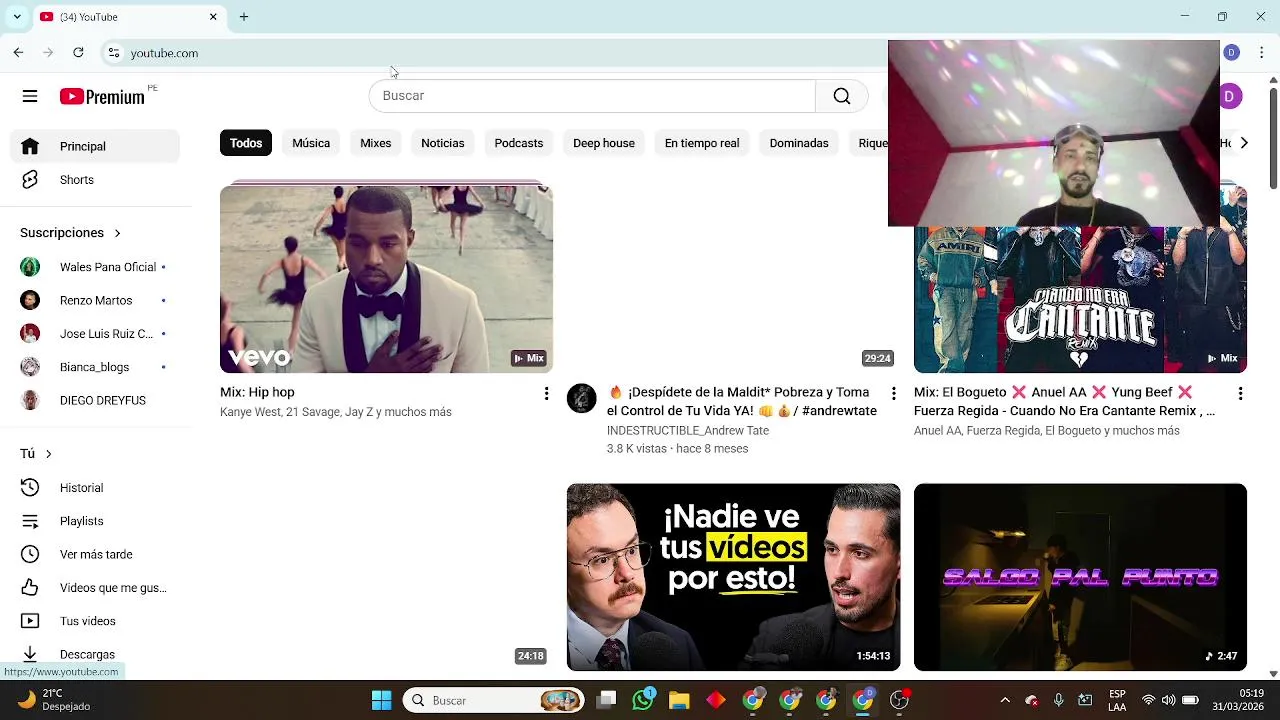1280x720 pixels.
Task: Click the magnifying glass search button
Action: click(x=842, y=96)
